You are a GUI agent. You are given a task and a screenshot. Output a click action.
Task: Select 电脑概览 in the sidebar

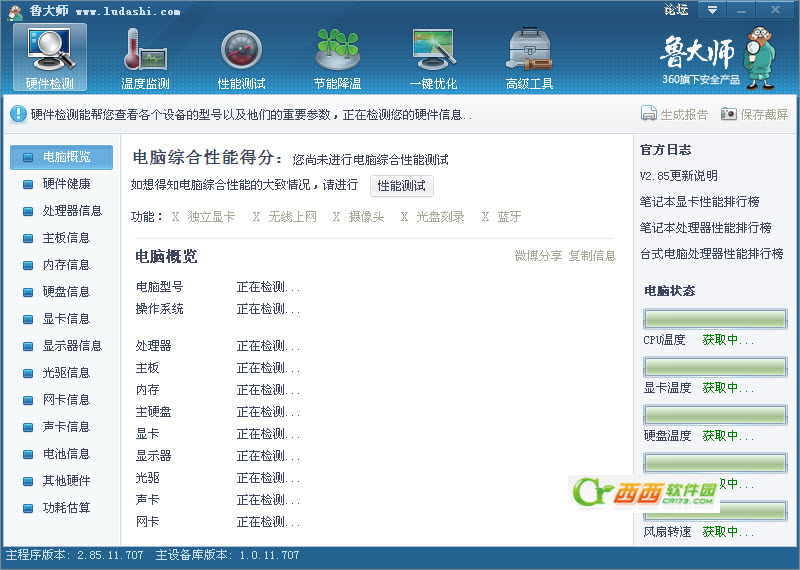pos(61,157)
